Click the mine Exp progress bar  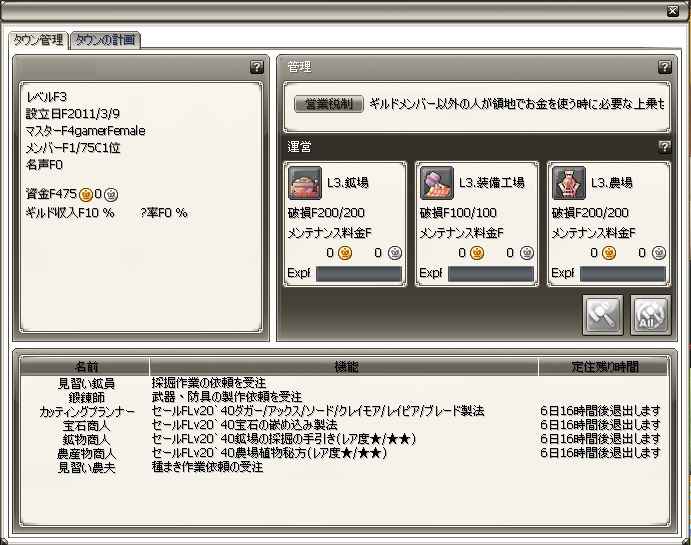(359, 274)
